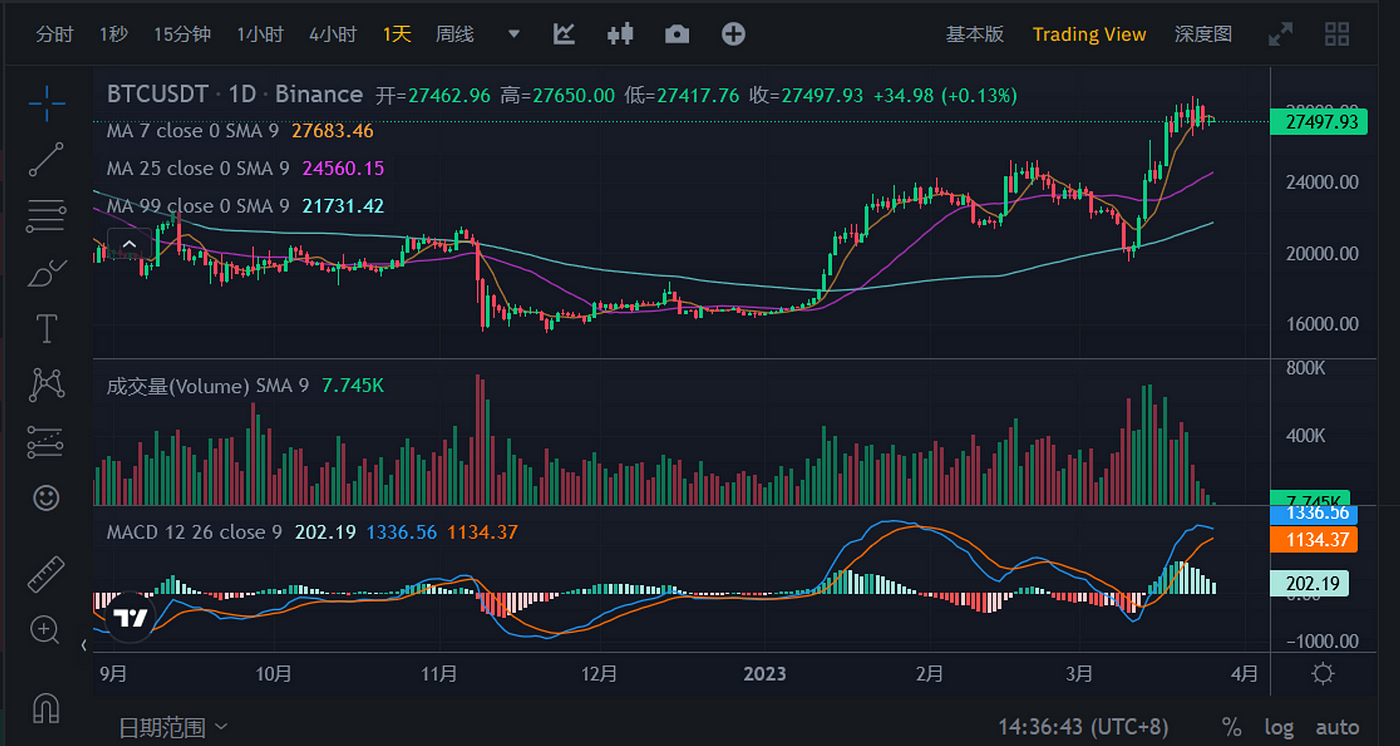Screen dimensions: 1400x746
Task: Activate the zoom magnifier tool
Action: point(46,630)
